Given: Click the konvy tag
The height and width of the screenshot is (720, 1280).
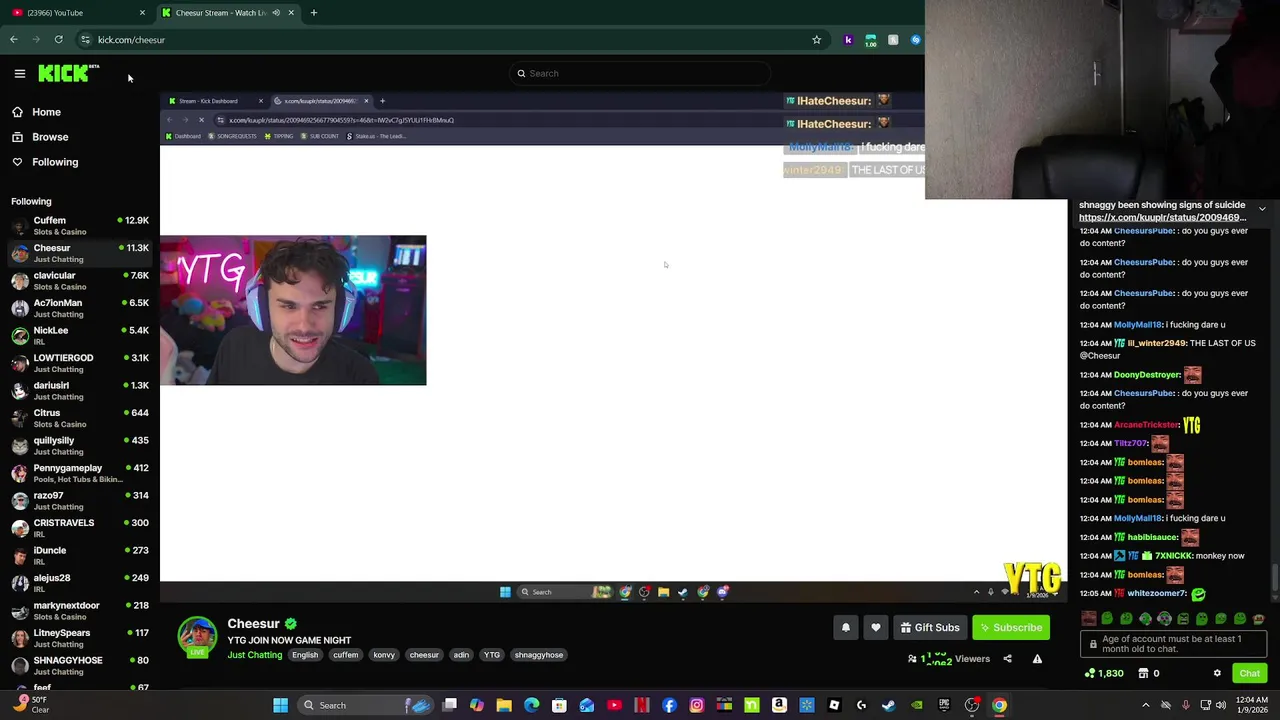Looking at the screenshot, I should tap(384, 655).
